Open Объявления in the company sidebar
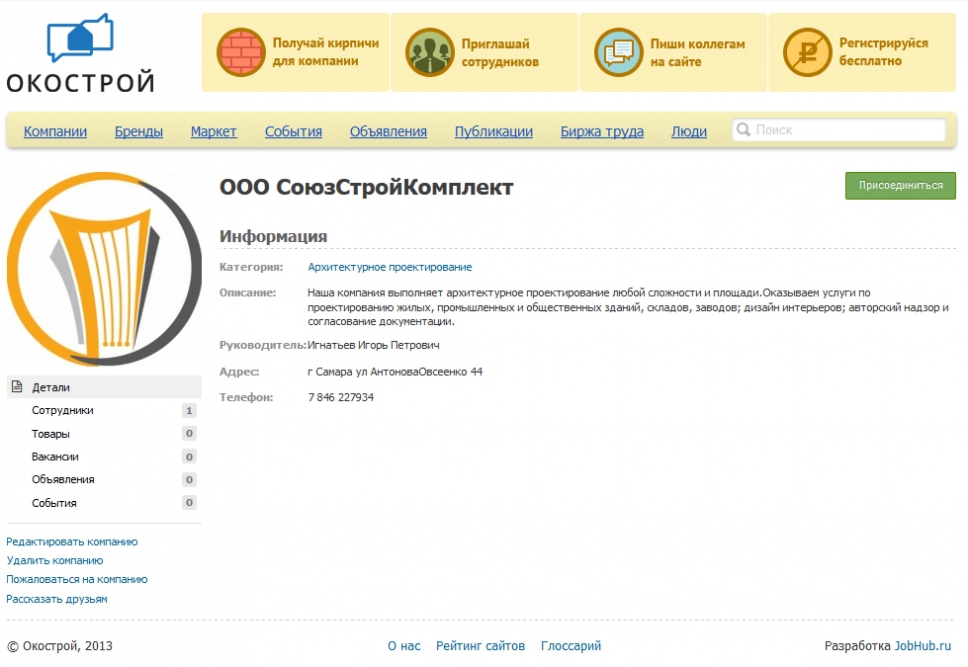The image size is (968, 667). click(63, 479)
